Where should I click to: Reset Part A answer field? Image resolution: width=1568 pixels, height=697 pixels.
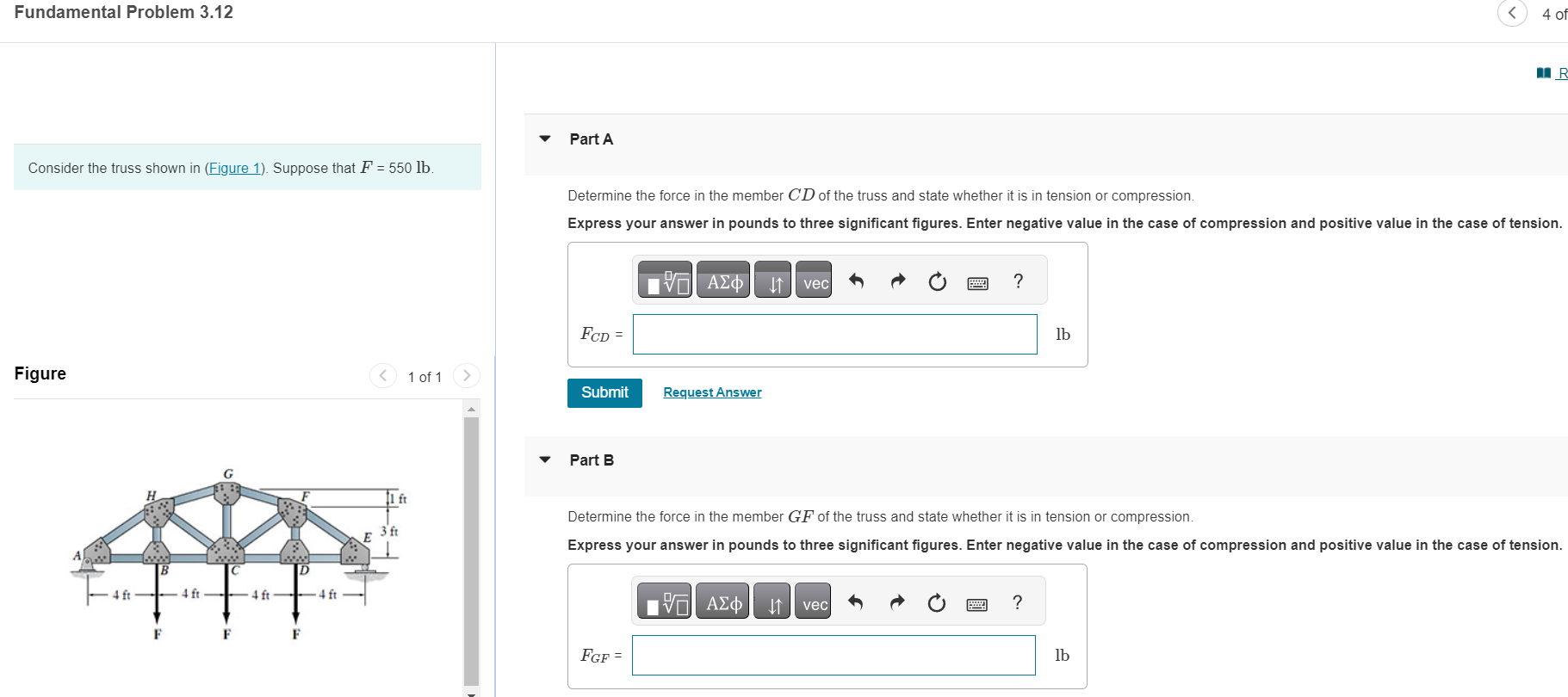tap(938, 281)
